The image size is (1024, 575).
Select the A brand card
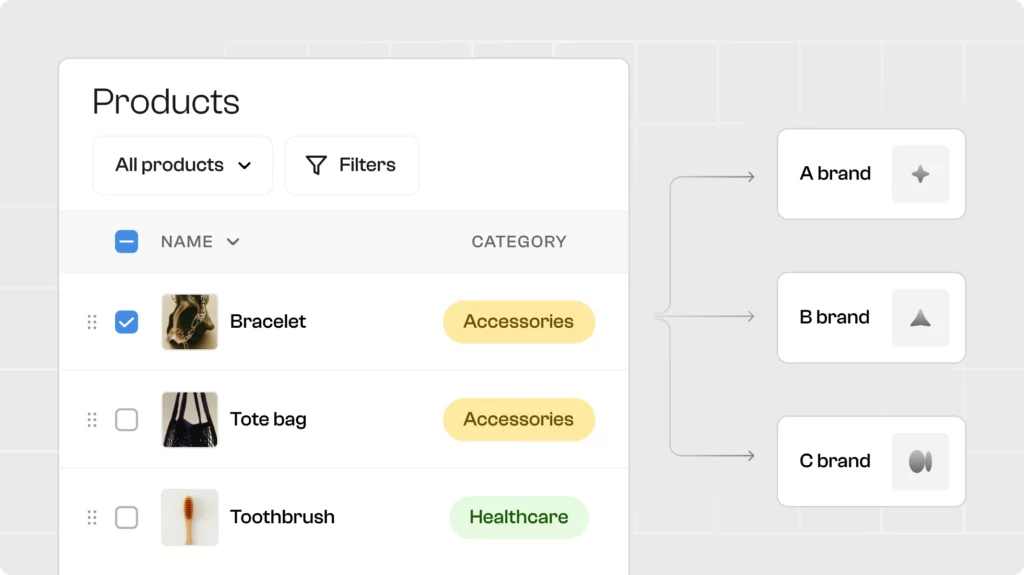(x=836, y=174)
